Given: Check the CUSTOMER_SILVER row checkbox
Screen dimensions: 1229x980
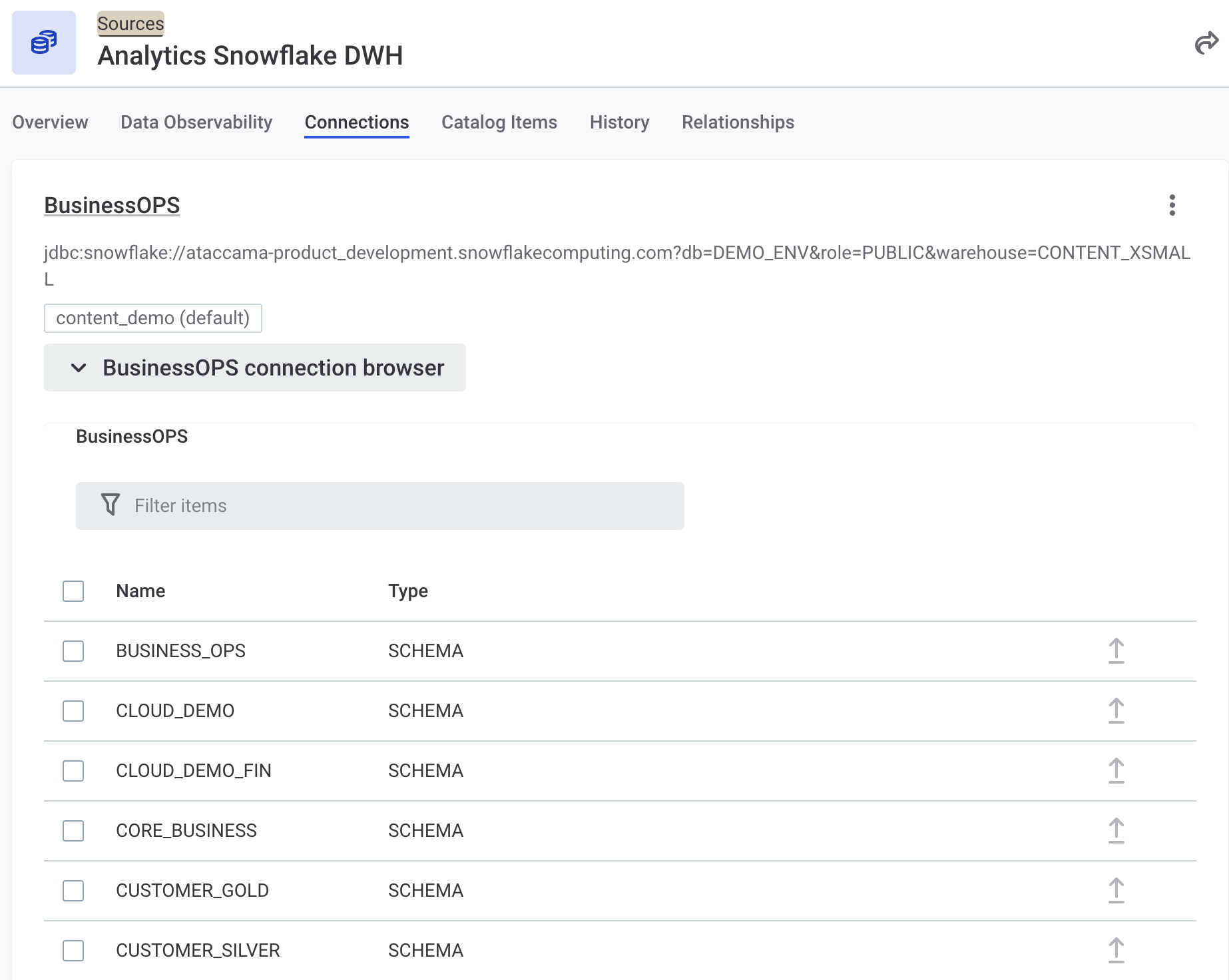Looking at the screenshot, I should [73, 951].
